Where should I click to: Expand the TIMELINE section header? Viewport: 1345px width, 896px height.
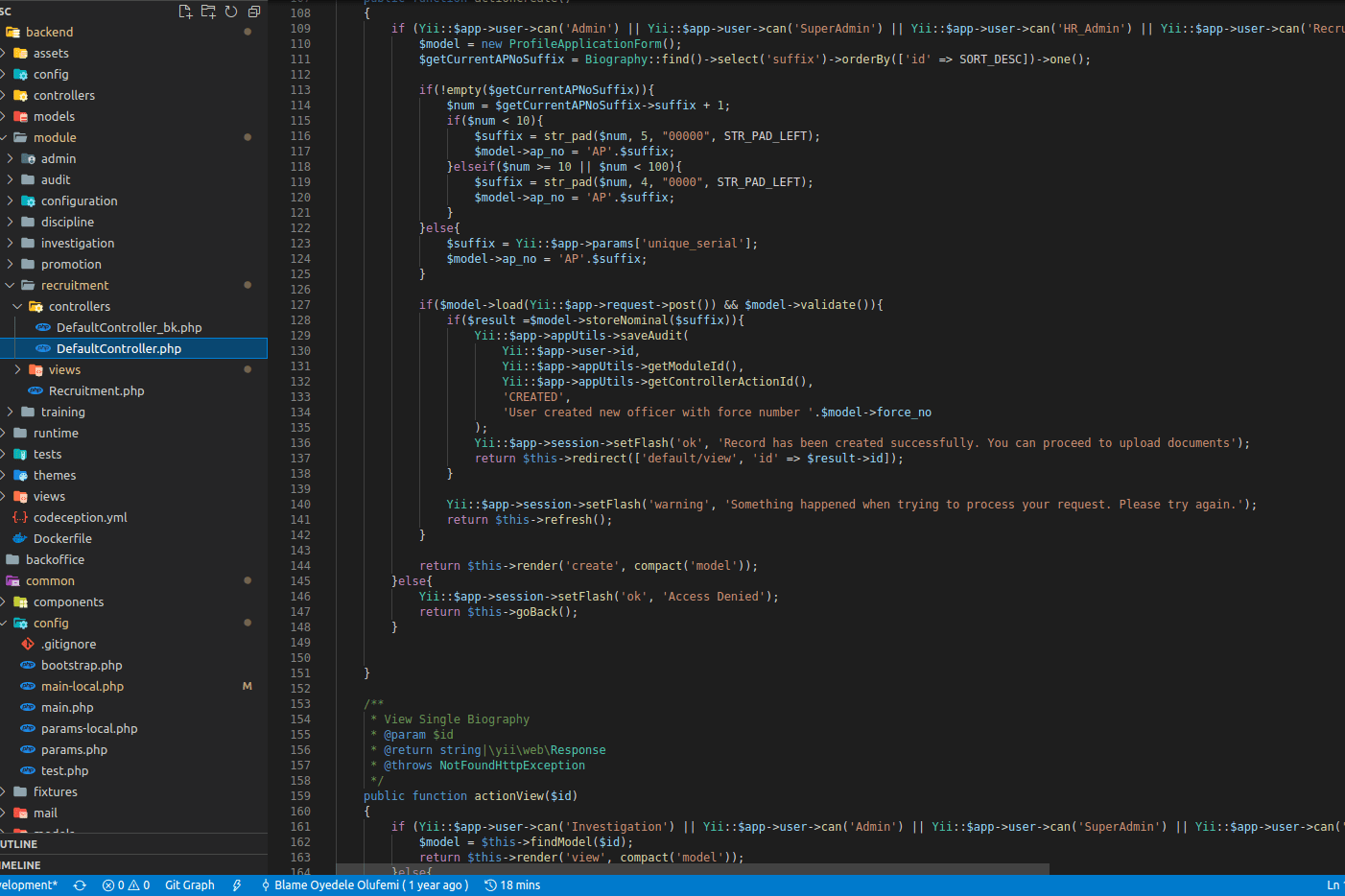pos(133,865)
